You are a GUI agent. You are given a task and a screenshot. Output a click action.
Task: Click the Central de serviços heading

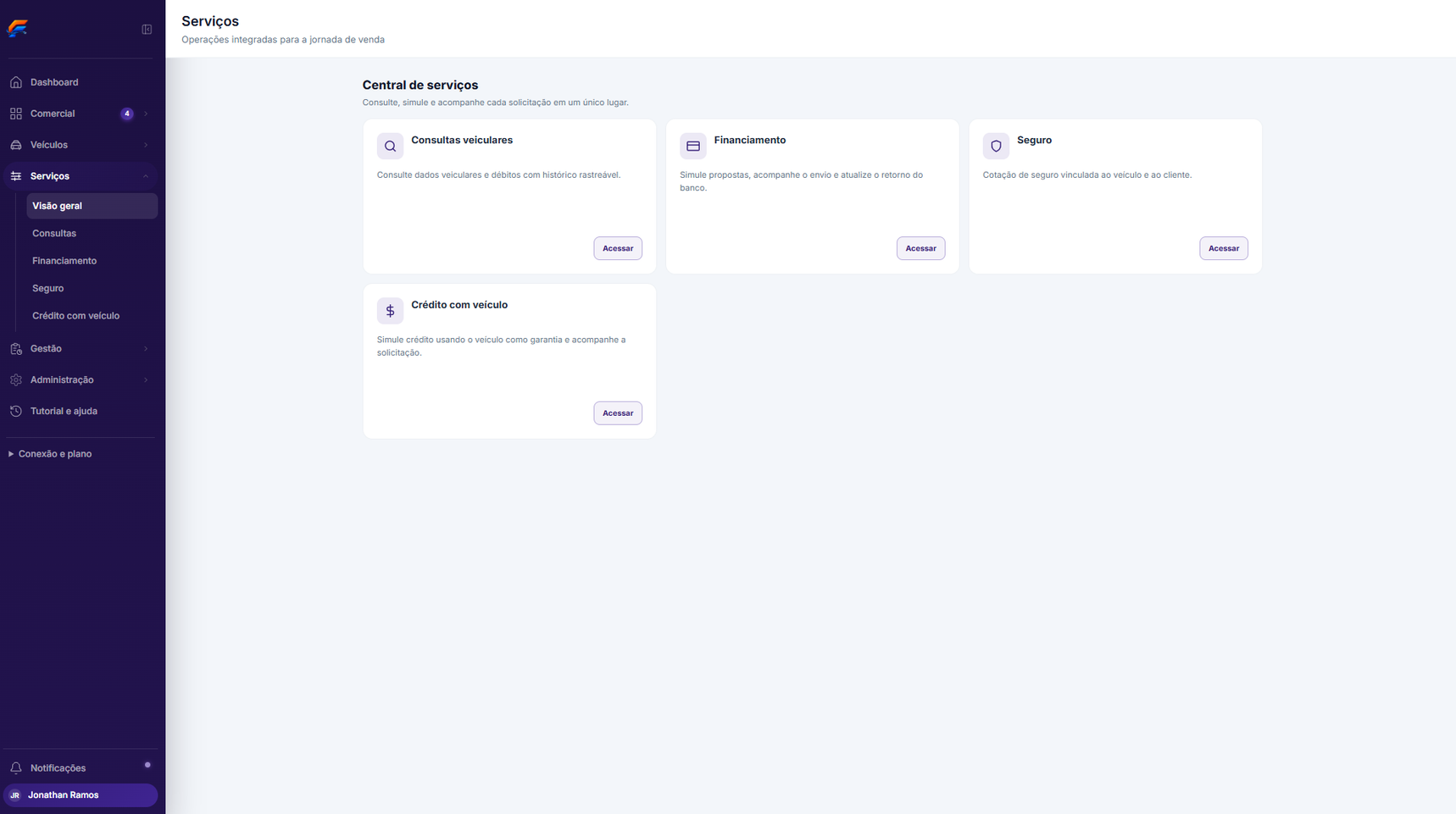coord(420,85)
